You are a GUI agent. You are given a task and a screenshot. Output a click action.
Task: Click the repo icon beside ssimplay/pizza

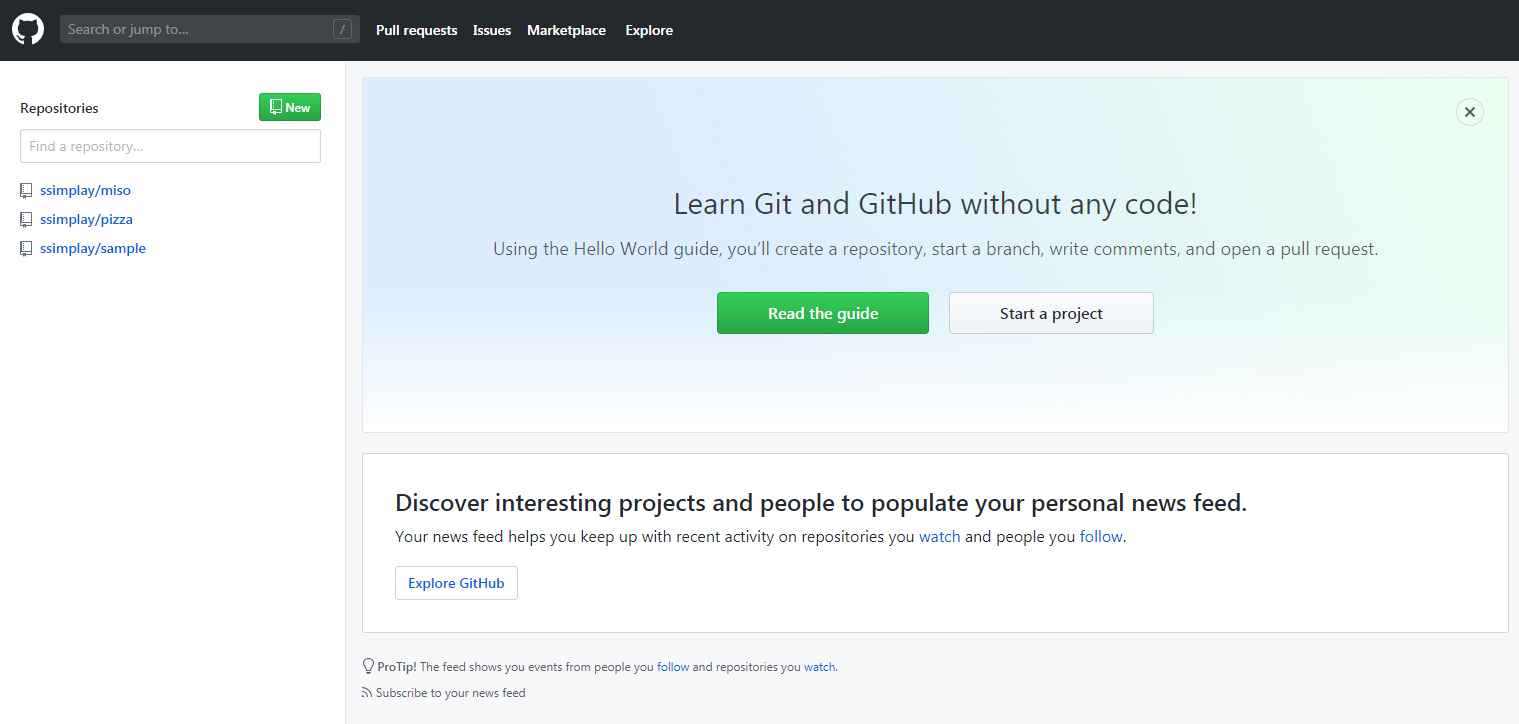click(x=26, y=219)
